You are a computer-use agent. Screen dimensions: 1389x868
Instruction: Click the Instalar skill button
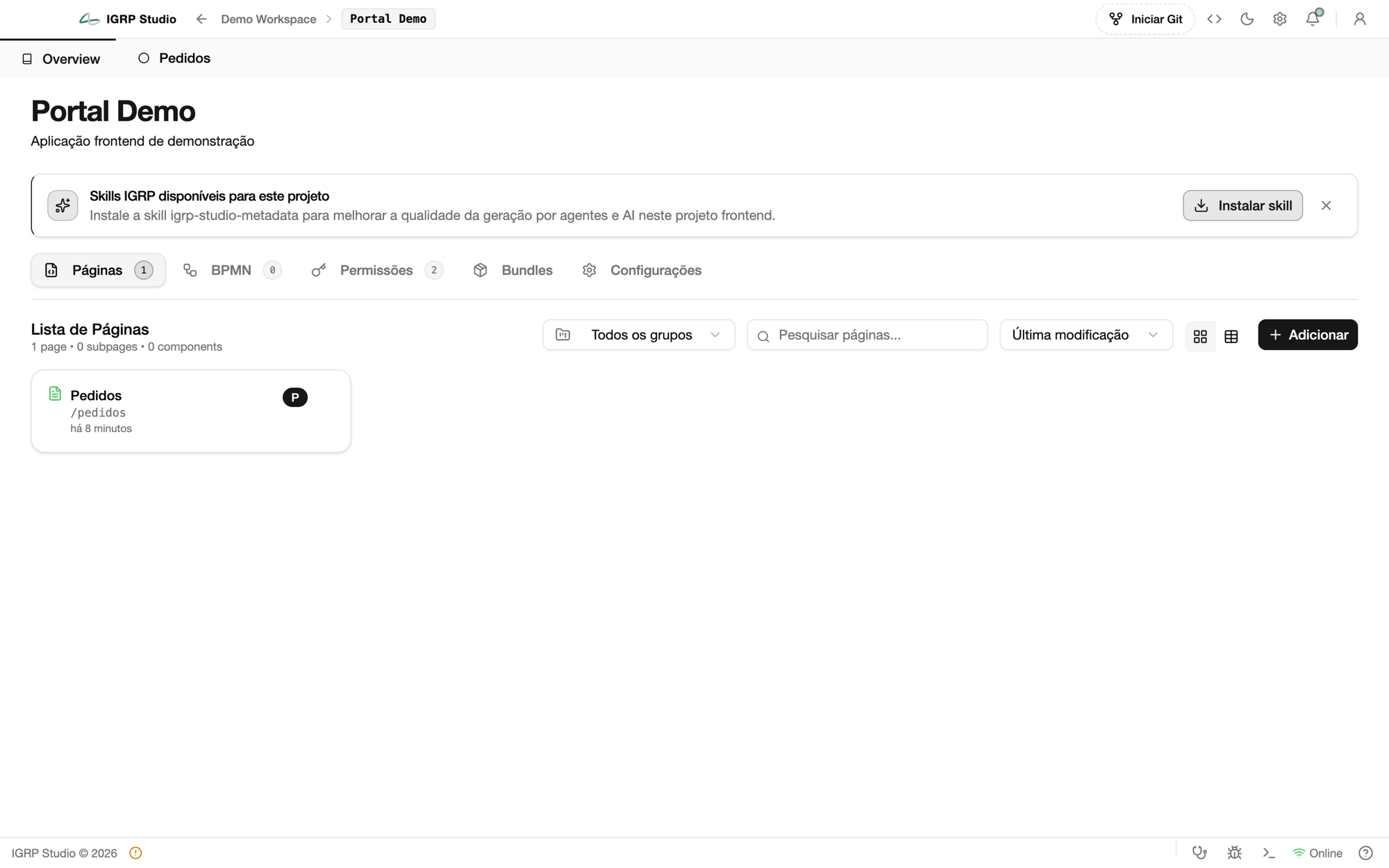coord(1242,206)
